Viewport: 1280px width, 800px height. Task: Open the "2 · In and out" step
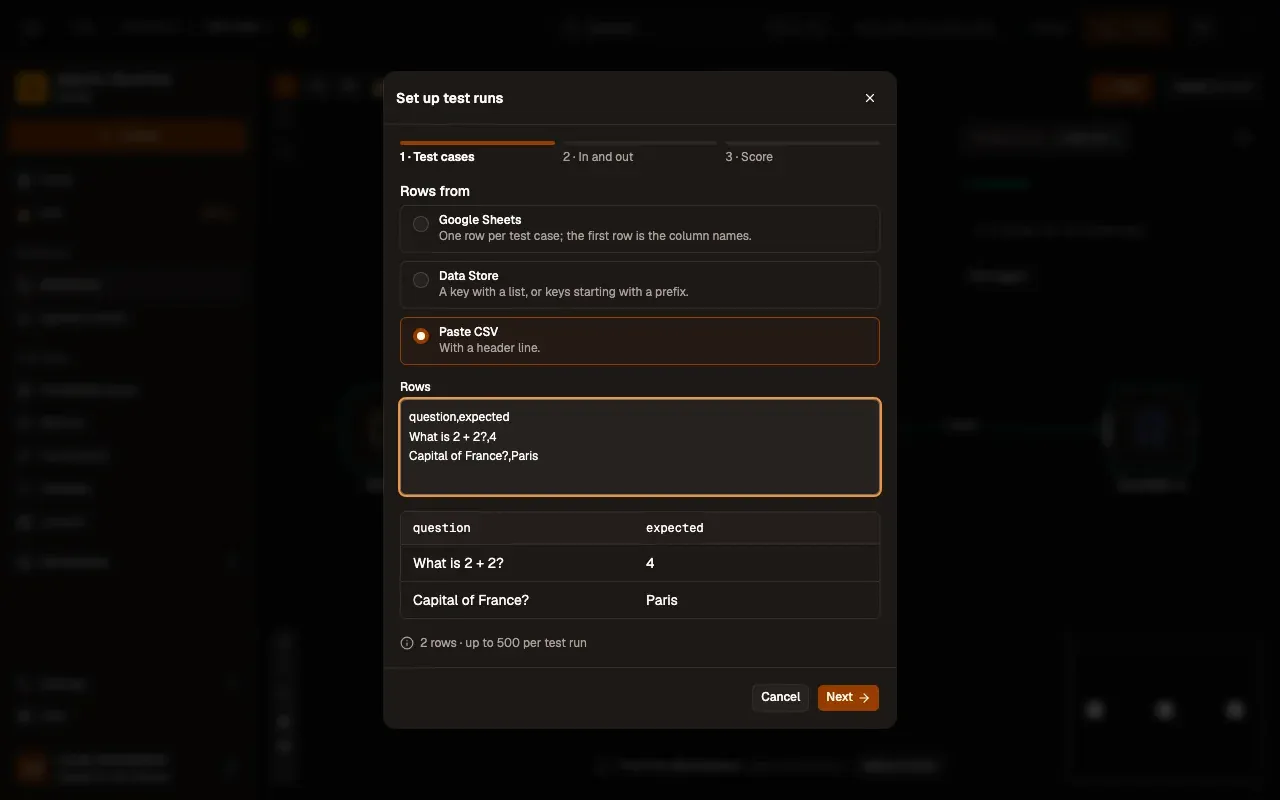click(x=640, y=151)
